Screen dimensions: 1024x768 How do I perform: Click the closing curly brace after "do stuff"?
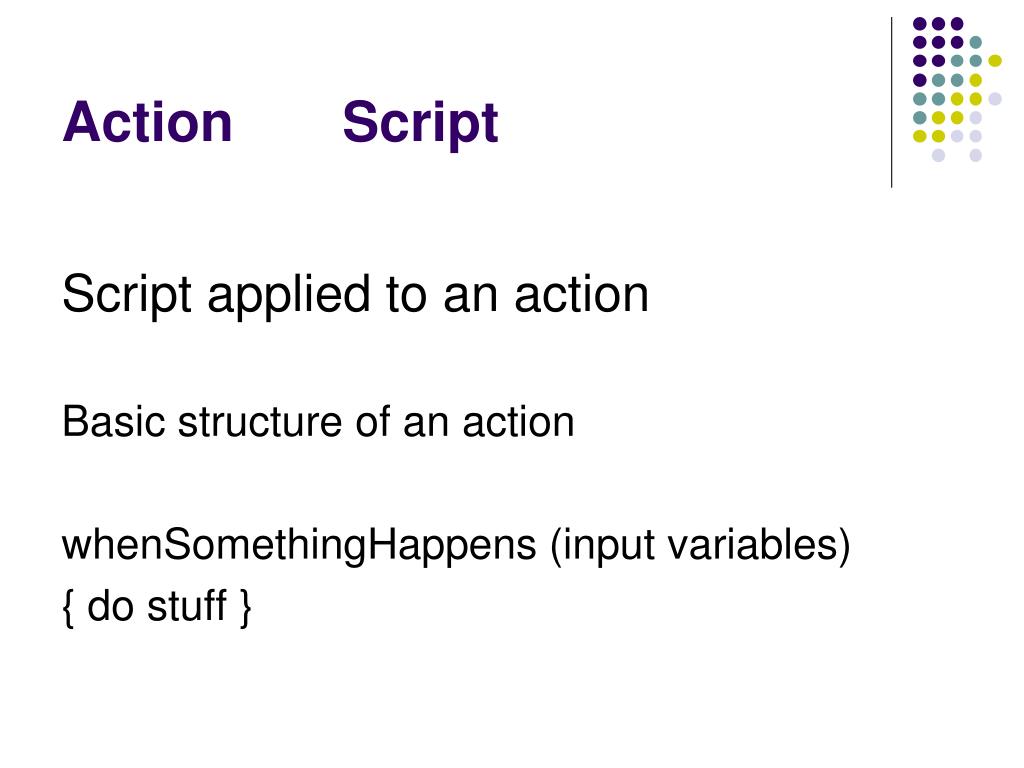(245, 608)
